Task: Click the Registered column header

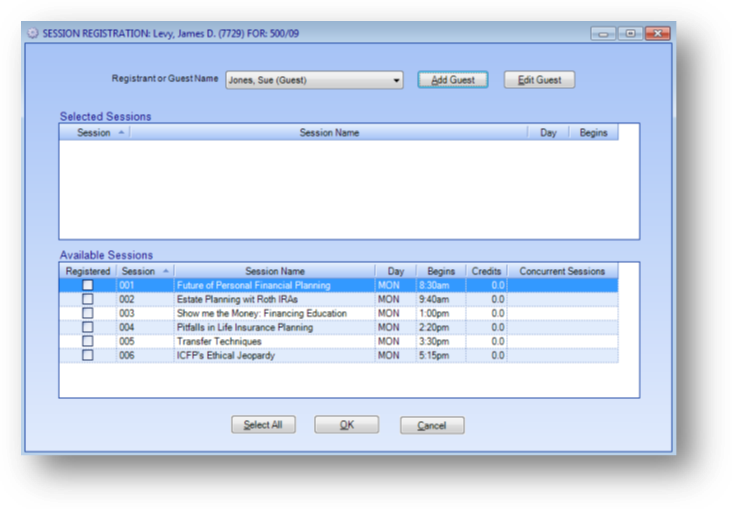Action: tap(88, 271)
